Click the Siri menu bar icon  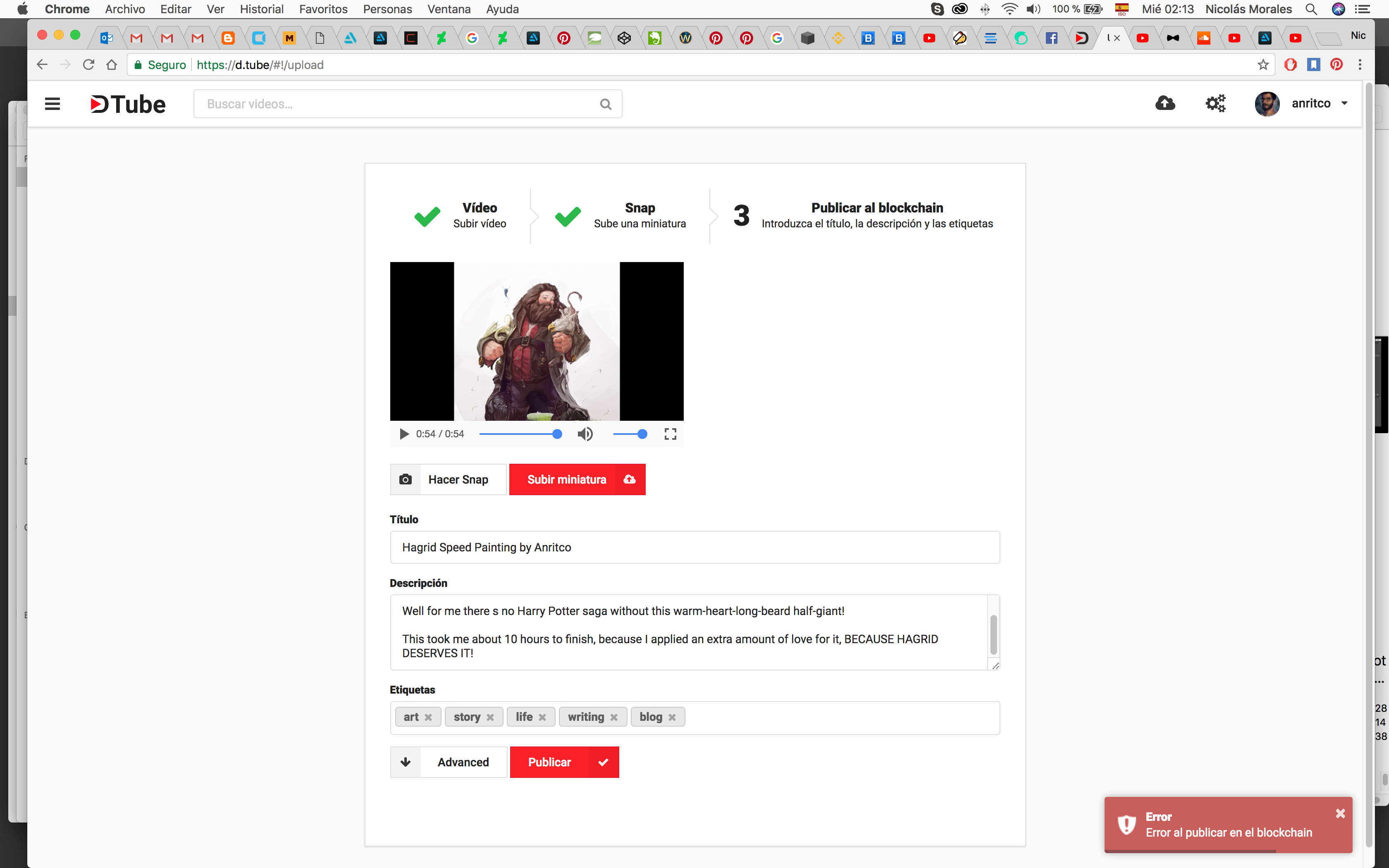1339,9
